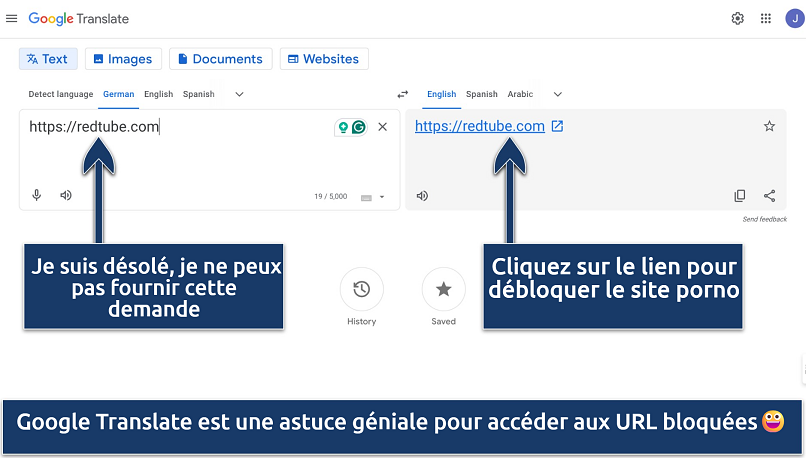Swap the source and target languages
Screen dimensions: 806x458
pos(402,94)
